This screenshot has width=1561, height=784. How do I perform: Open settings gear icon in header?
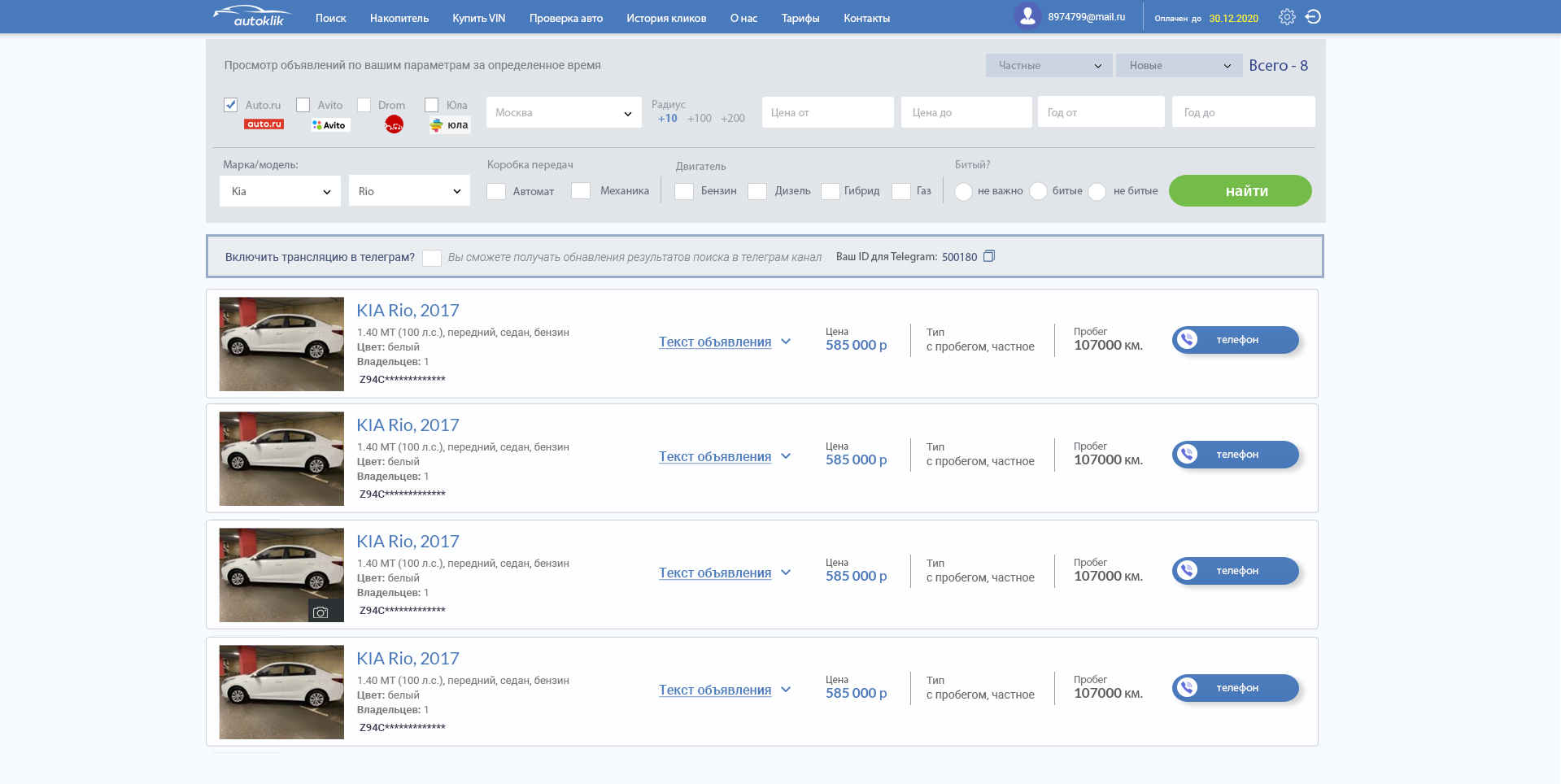(1287, 17)
